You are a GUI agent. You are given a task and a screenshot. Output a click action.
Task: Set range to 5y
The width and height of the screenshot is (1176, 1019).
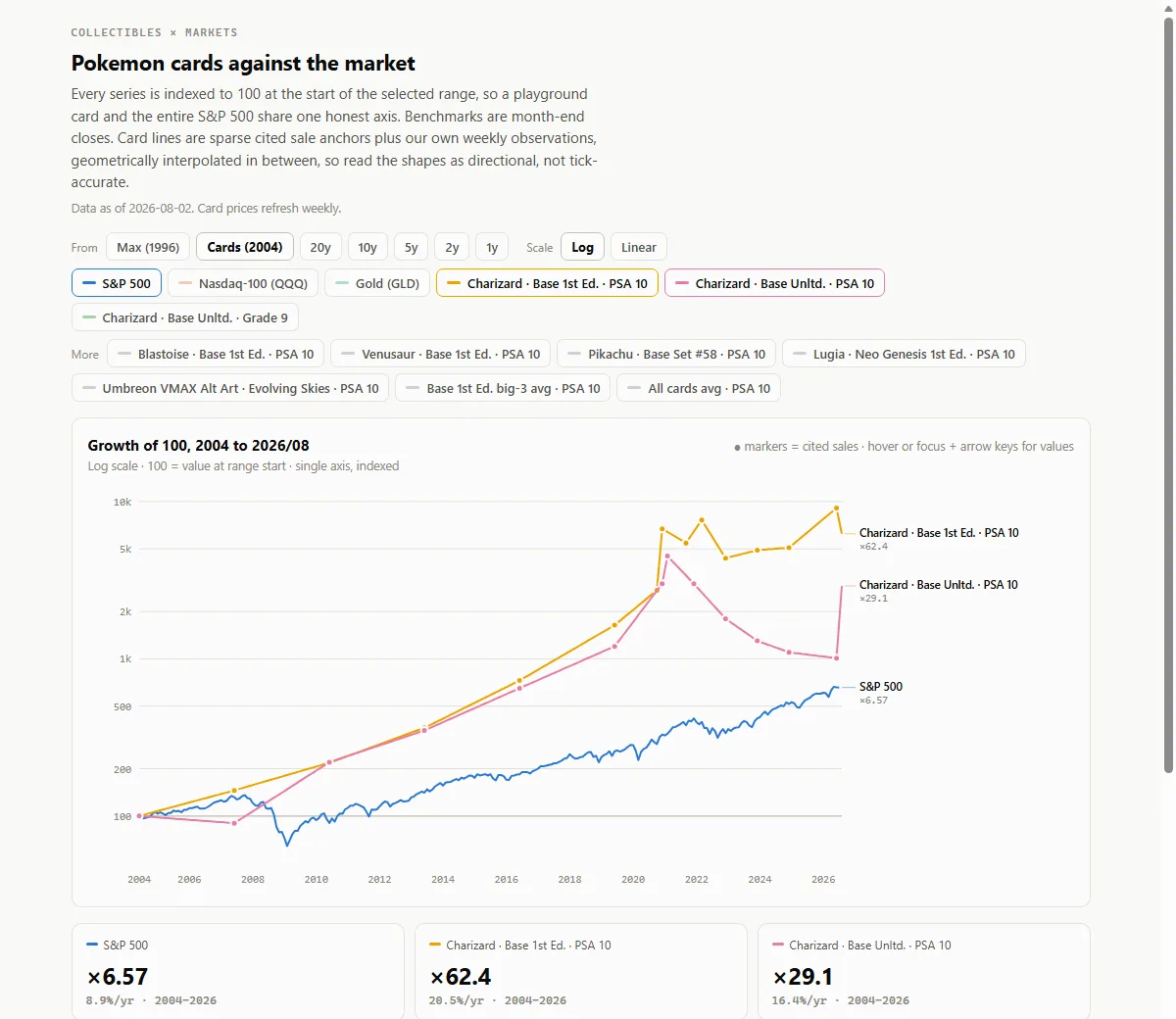(x=412, y=247)
